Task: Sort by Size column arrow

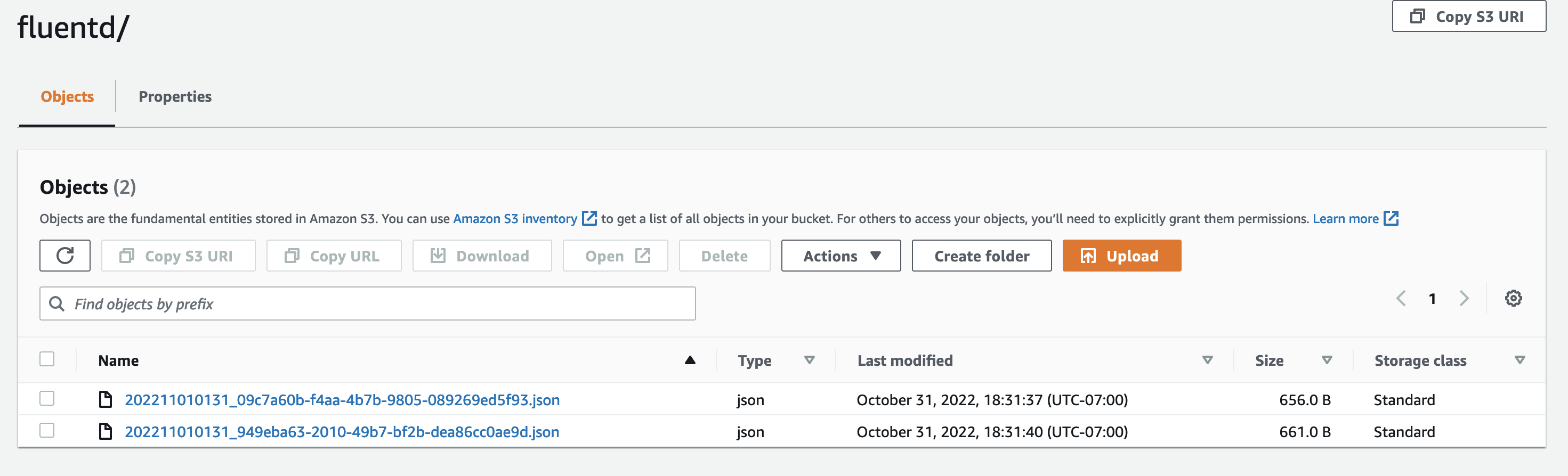Action: (x=1327, y=360)
